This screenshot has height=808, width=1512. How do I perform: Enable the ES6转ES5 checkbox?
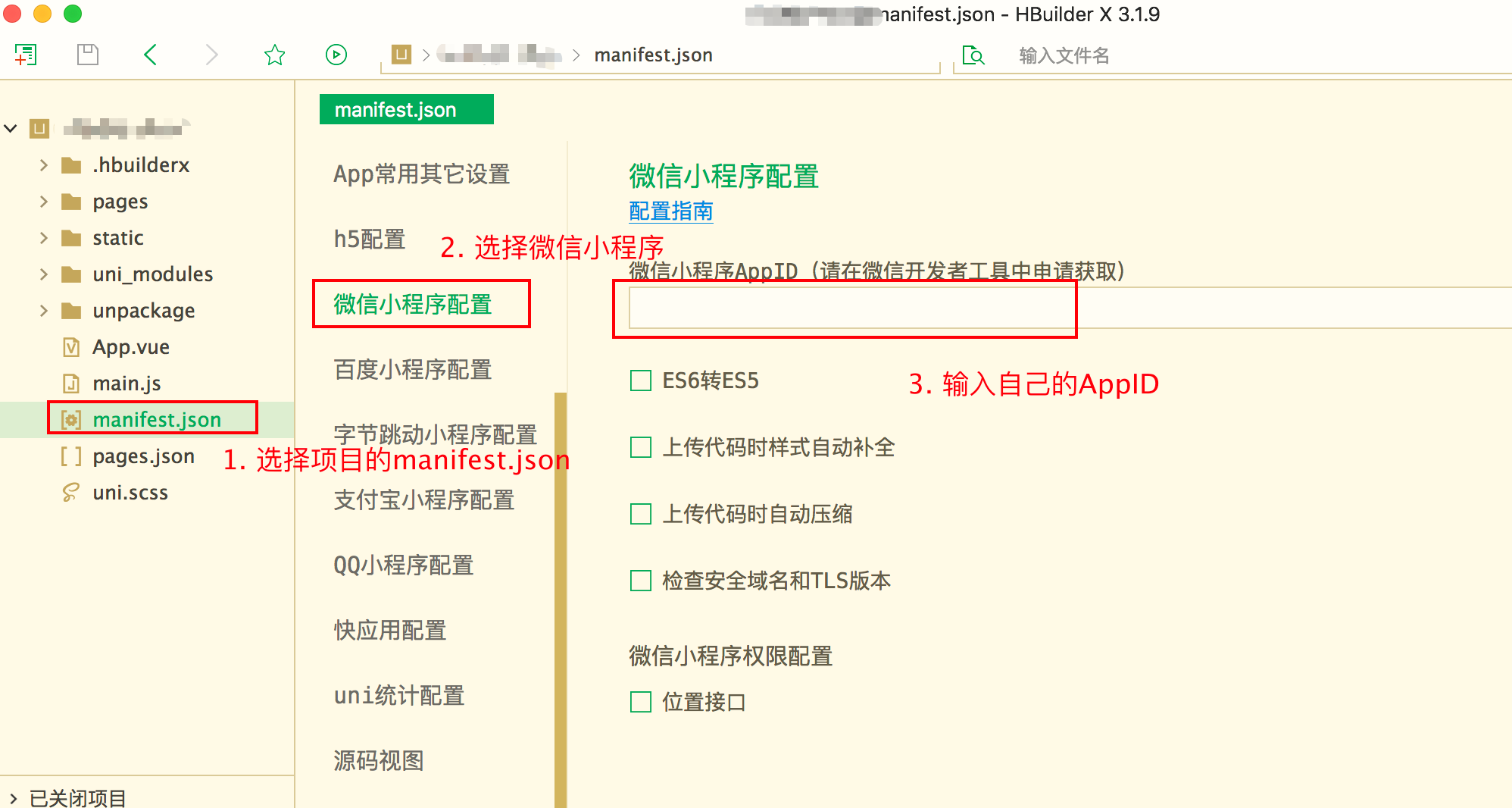(x=641, y=381)
